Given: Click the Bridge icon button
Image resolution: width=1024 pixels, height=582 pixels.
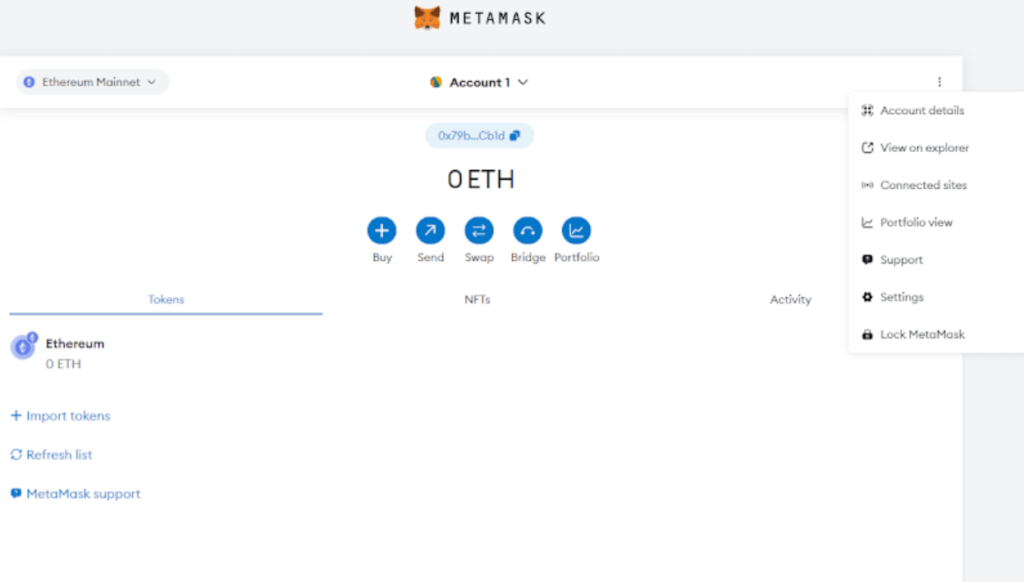Looking at the screenshot, I should [528, 231].
